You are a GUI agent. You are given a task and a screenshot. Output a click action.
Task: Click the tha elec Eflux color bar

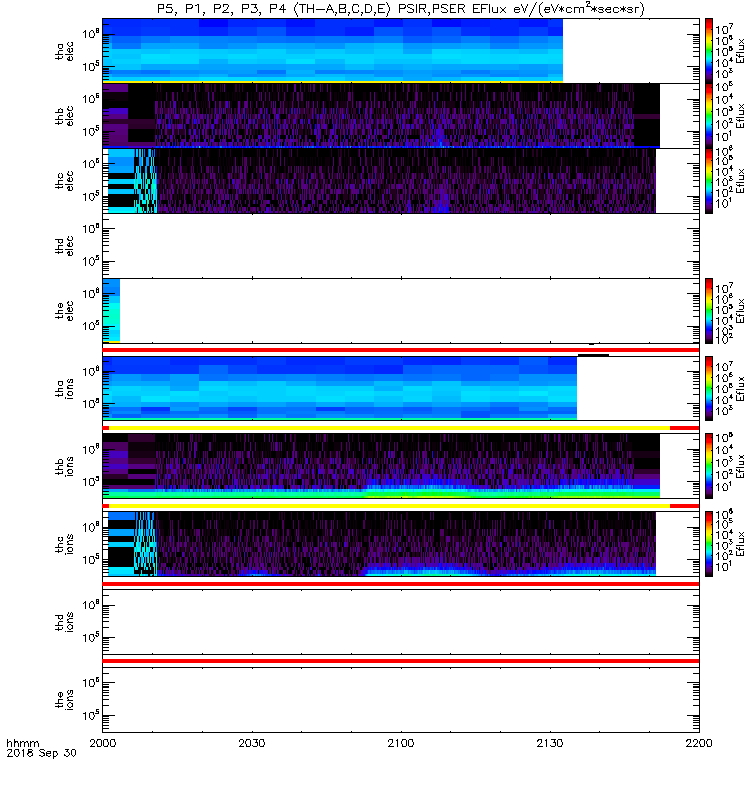coord(709,51)
